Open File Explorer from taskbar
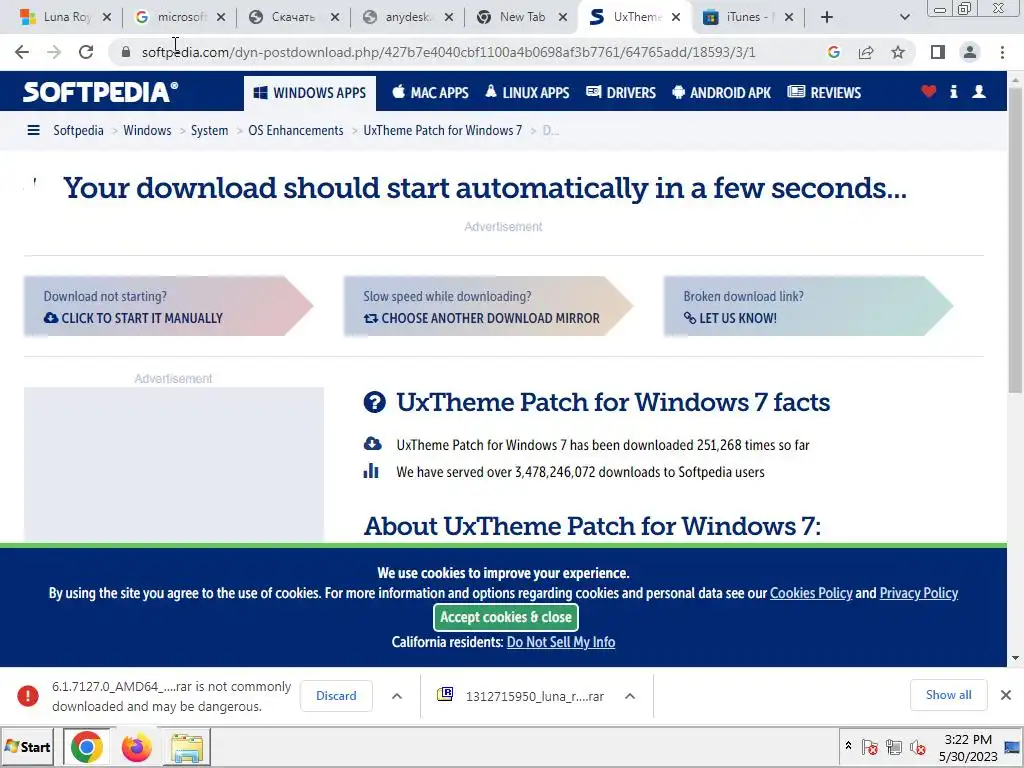 click(187, 747)
